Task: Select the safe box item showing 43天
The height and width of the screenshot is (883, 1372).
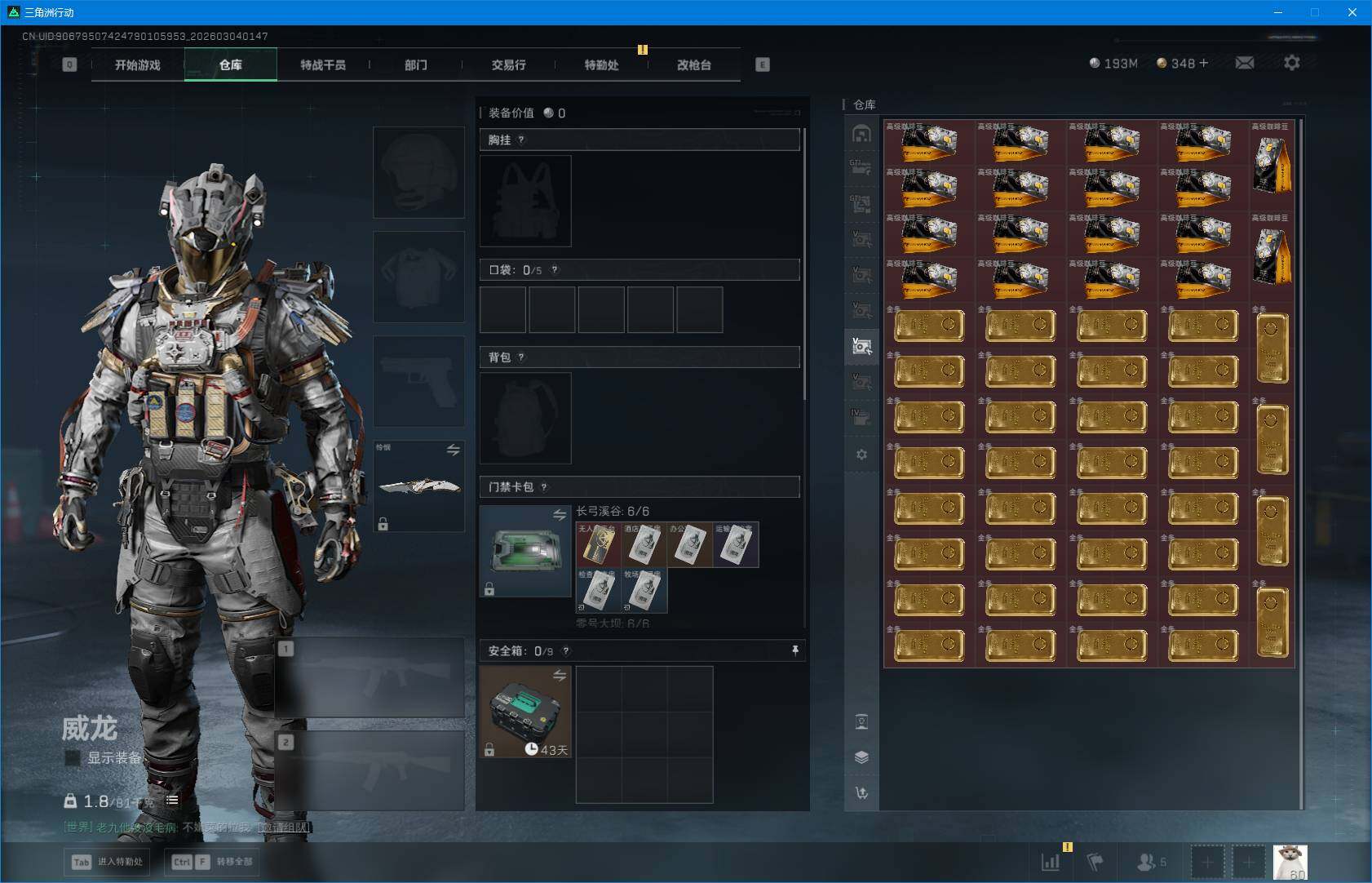Action: 525,712
